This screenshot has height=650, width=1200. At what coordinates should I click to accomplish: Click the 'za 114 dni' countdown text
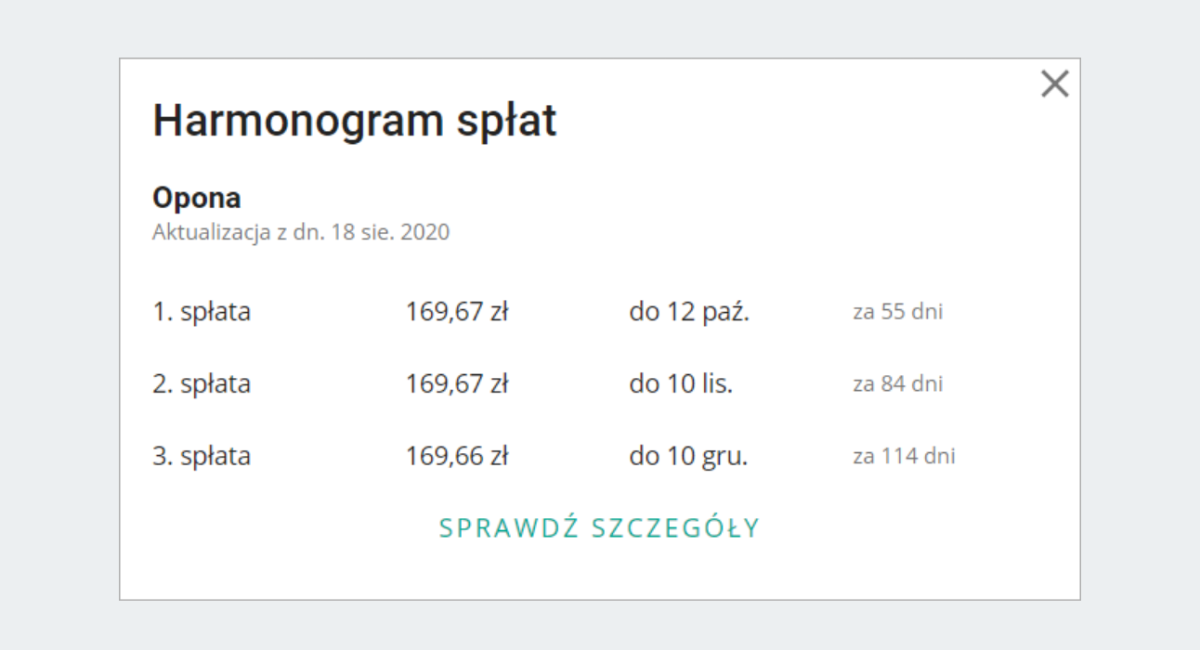(903, 456)
